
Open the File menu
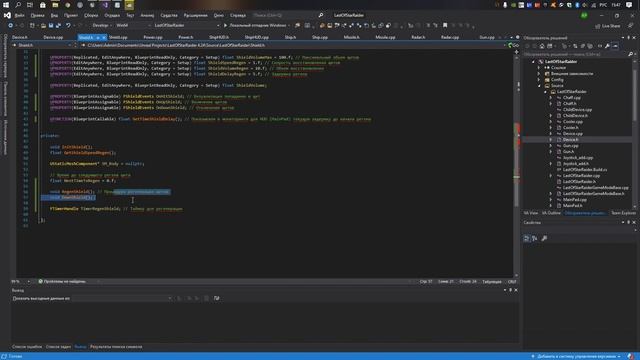[x=19, y=15]
